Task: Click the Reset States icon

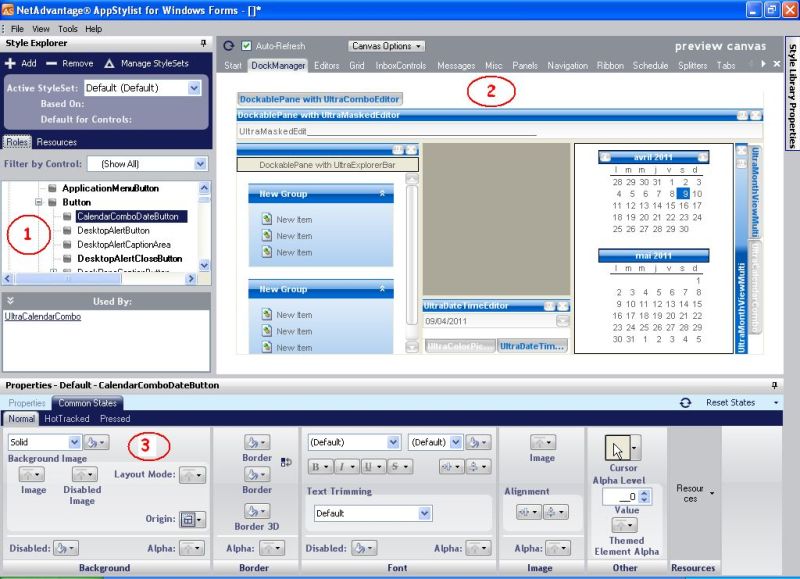Action: [685, 402]
